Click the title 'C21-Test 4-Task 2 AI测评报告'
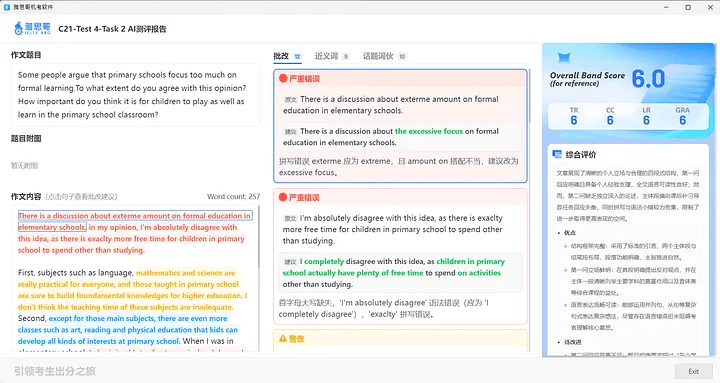Viewport: 720px width, 383px height. (112, 29)
